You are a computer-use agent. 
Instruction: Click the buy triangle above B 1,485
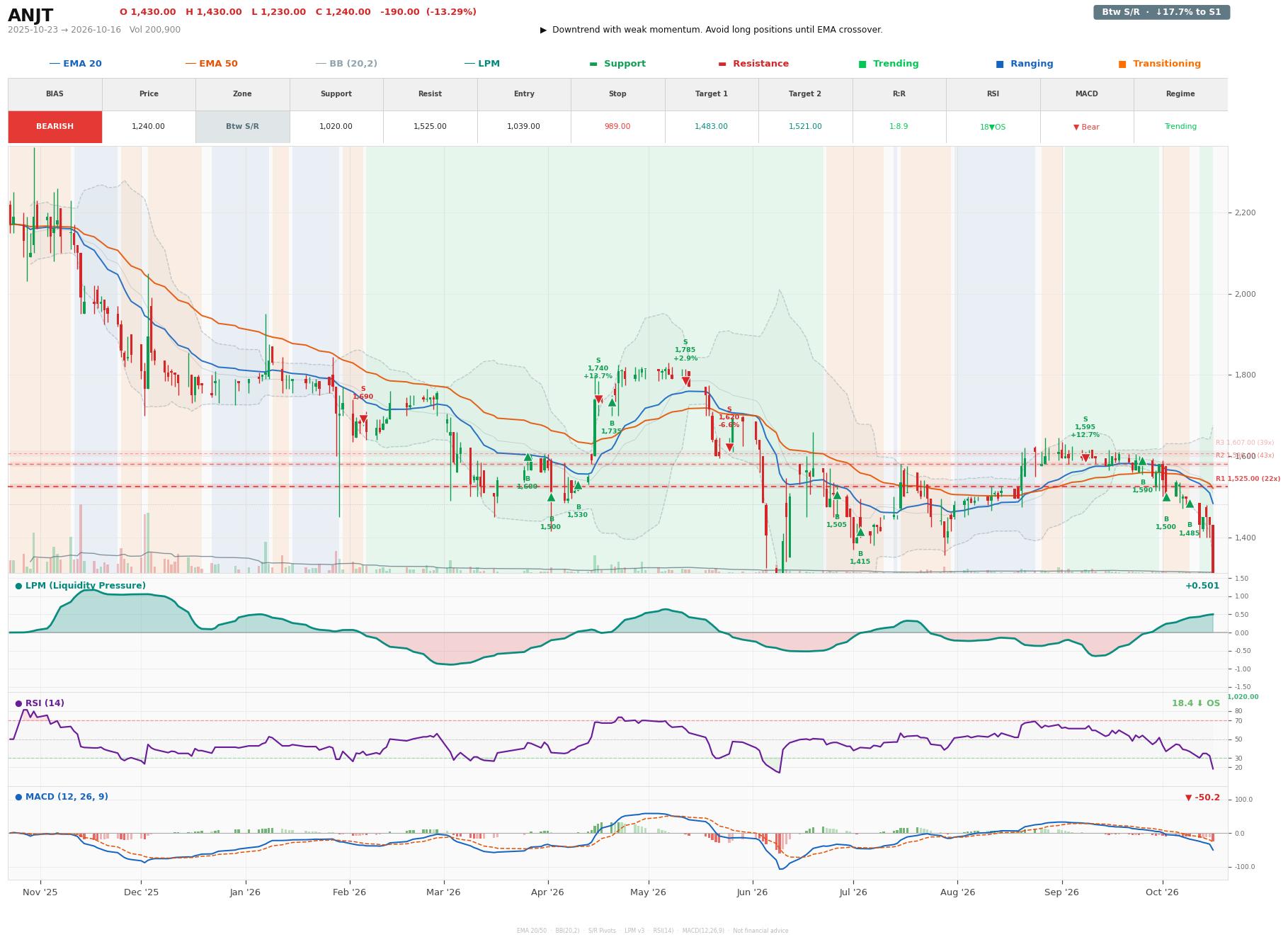click(1190, 504)
